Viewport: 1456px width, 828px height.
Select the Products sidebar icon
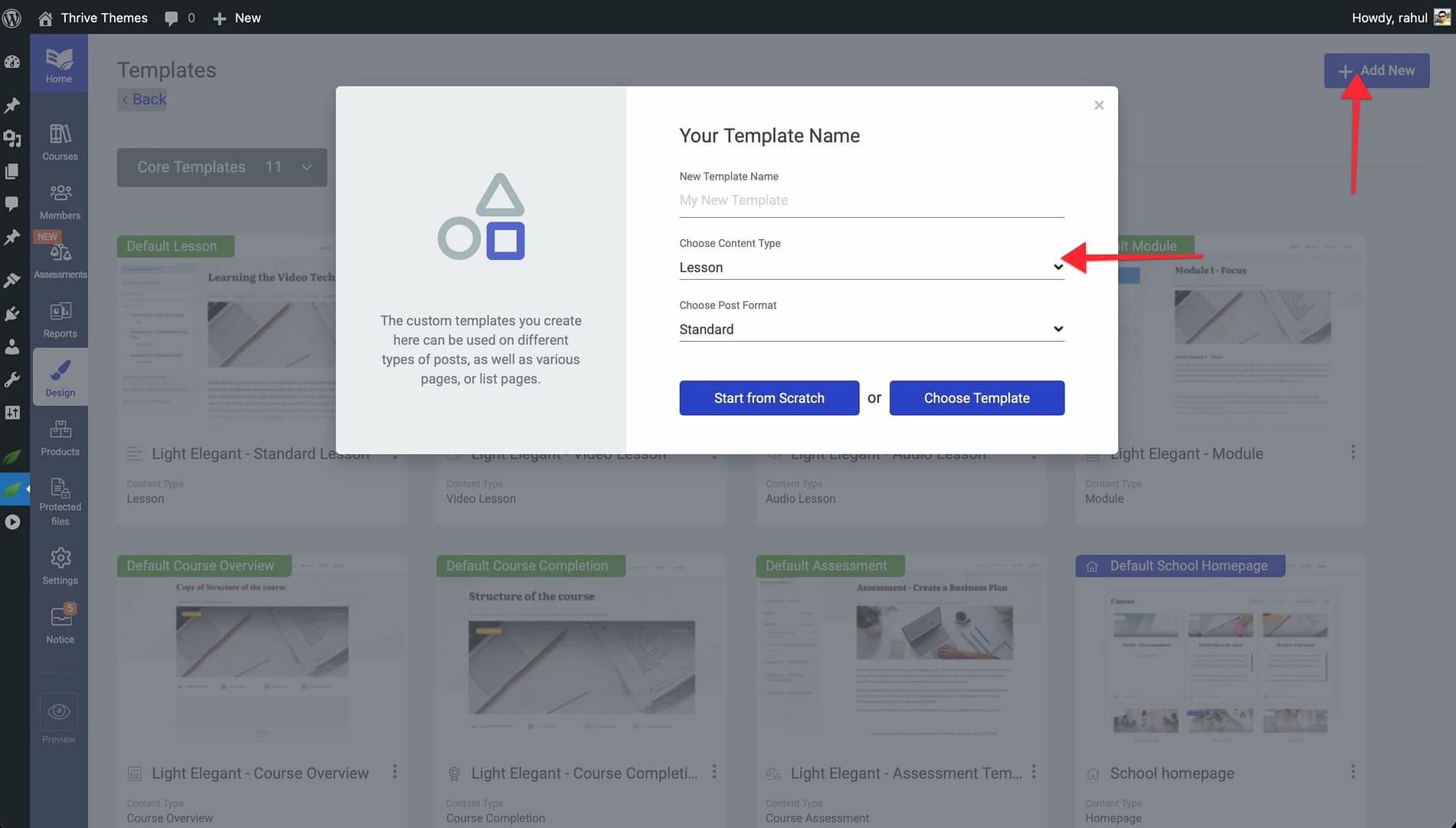[60, 438]
